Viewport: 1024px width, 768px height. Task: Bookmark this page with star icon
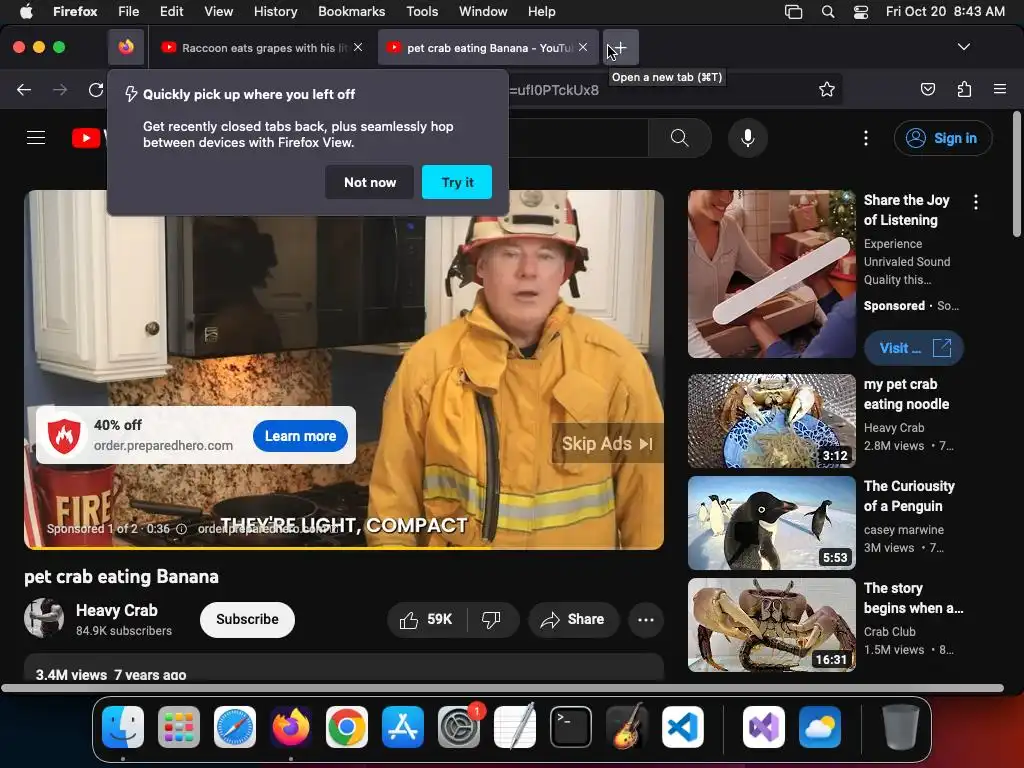coord(827,89)
